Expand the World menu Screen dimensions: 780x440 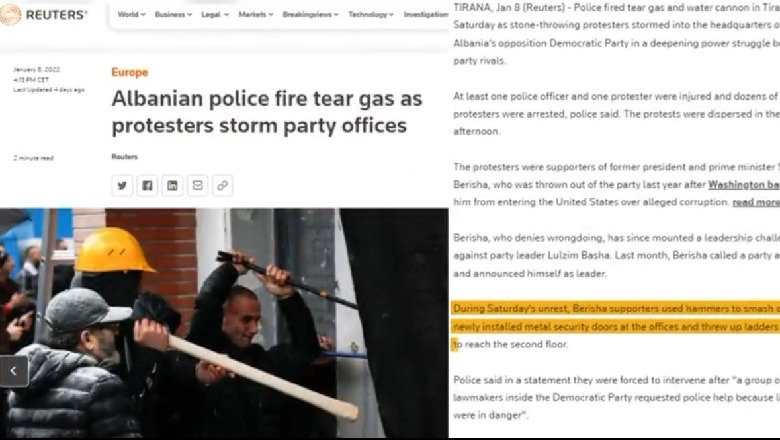(131, 14)
